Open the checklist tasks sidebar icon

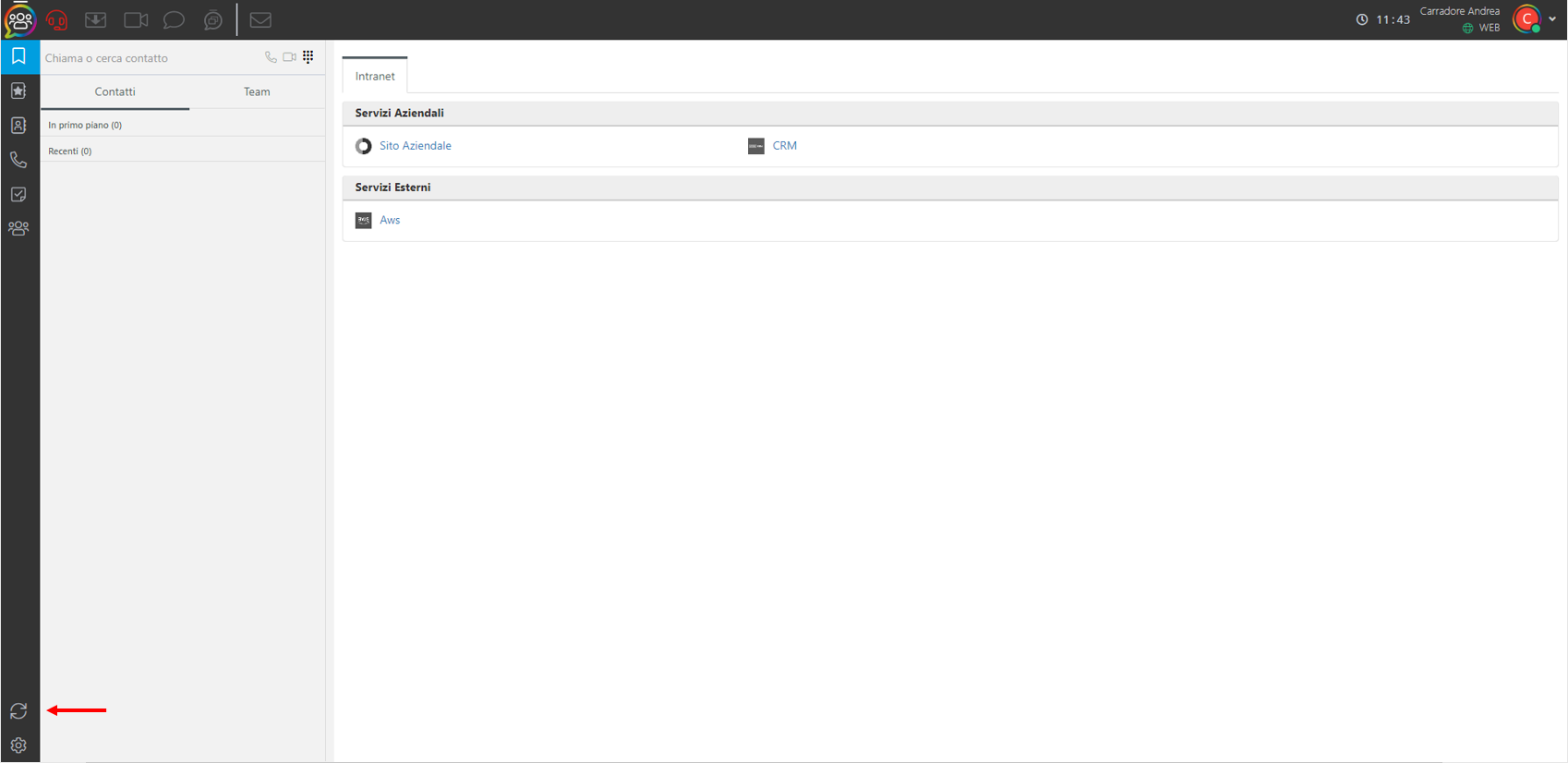click(18, 194)
